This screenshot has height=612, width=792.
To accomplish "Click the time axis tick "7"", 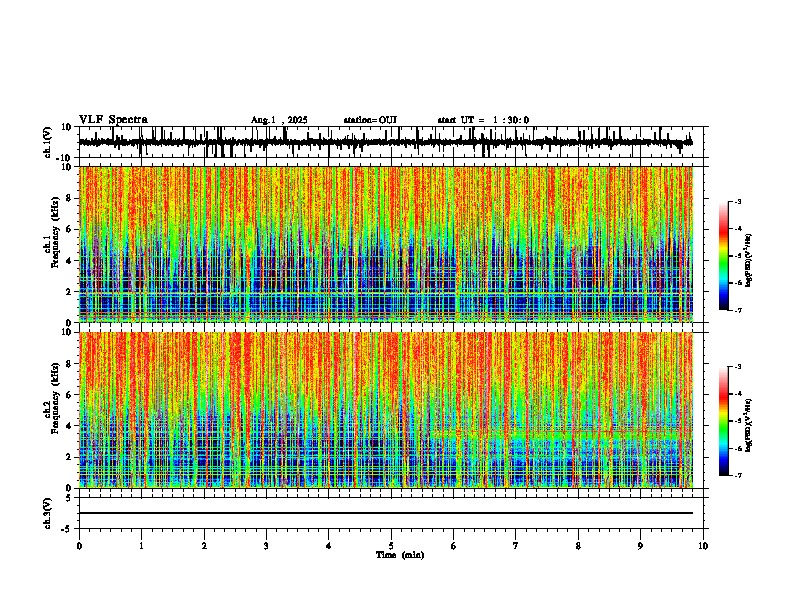I will point(516,546).
